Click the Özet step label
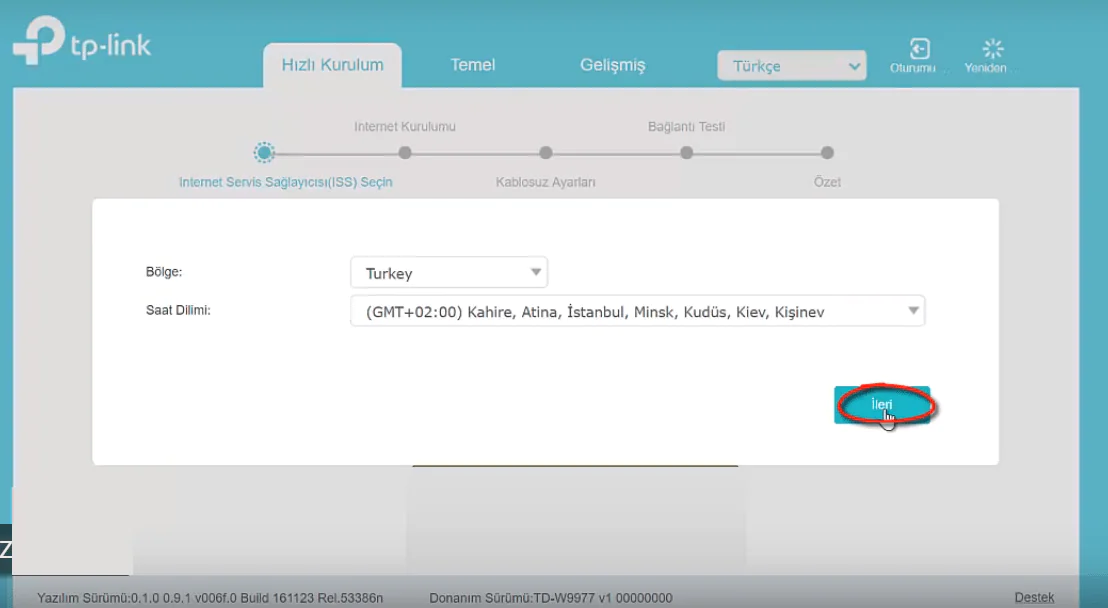The image size is (1108, 608). pos(827,182)
